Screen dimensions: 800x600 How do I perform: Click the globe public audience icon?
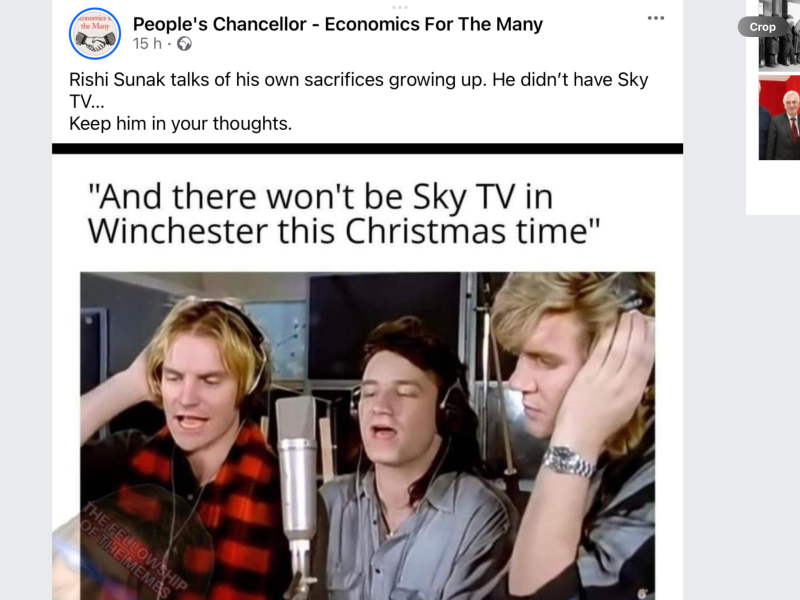click(184, 44)
